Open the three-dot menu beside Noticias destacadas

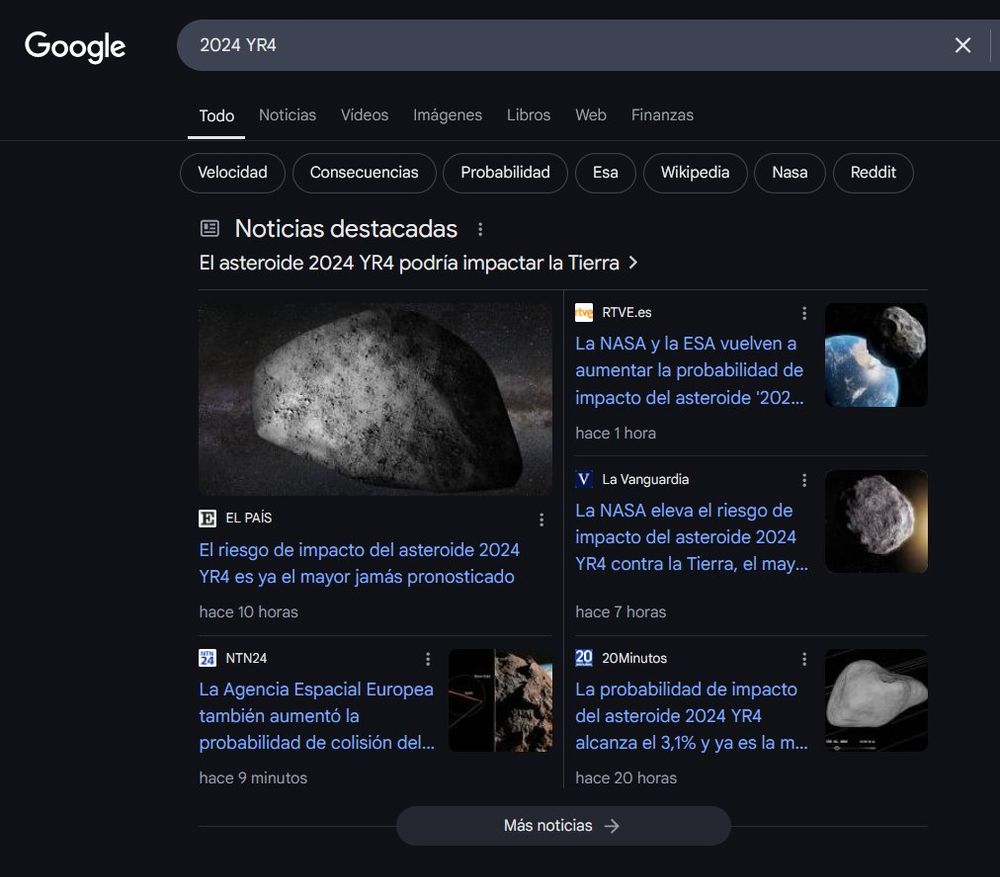pyautogui.click(x=480, y=228)
